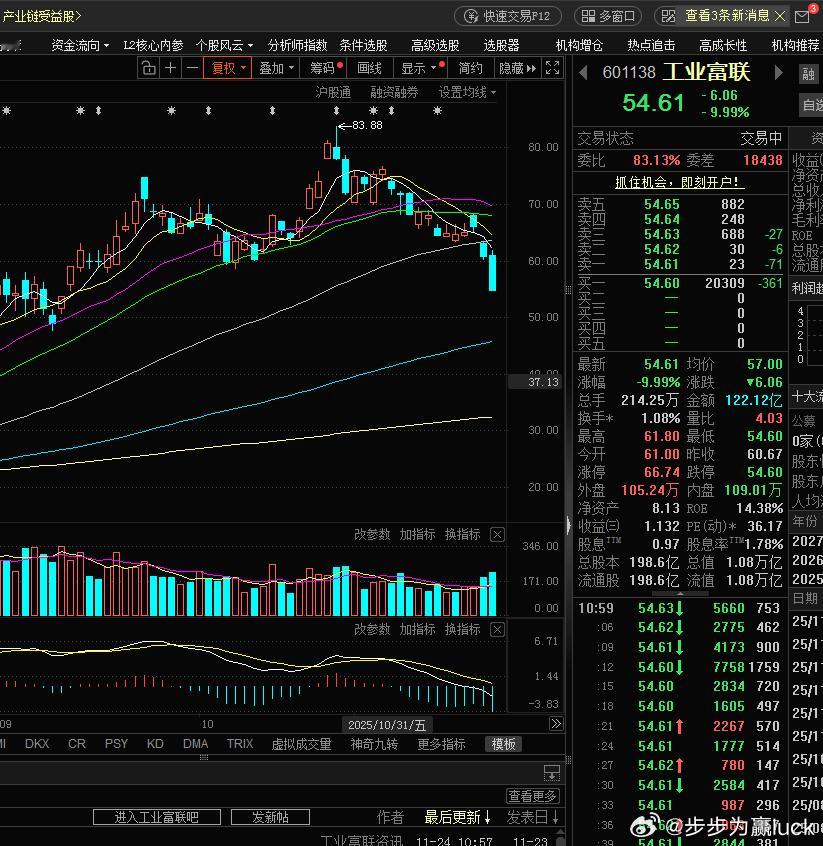This screenshot has height=846, width=823.
Task: Select PSY indicator tab
Action: 116,744
